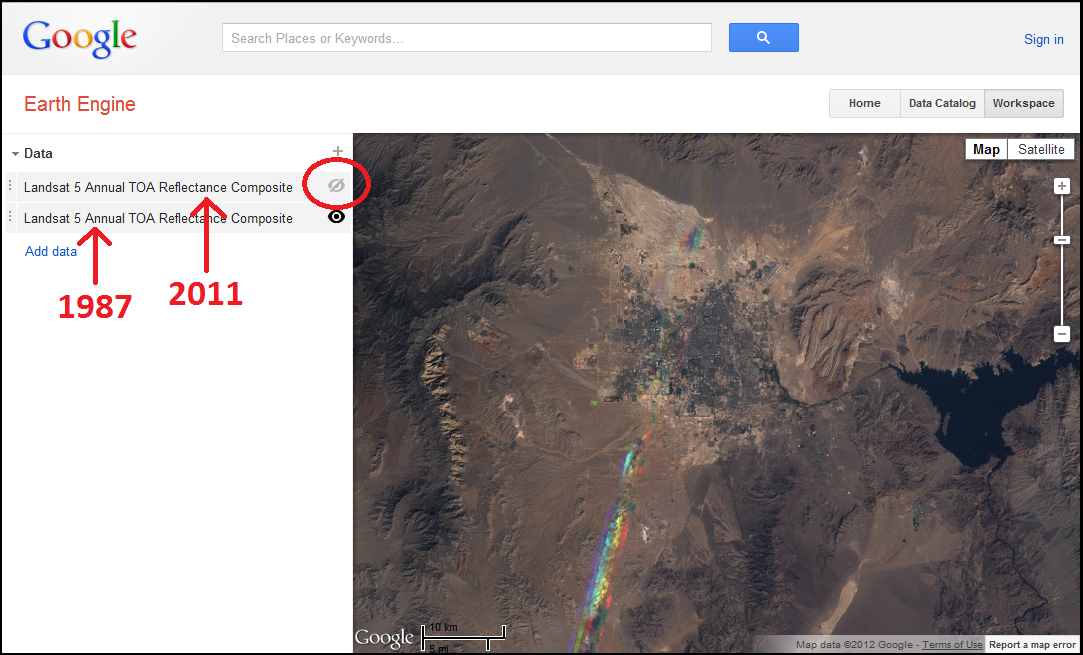Go to the Home tab
The width and height of the screenshot is (1083, 655).
865,103
